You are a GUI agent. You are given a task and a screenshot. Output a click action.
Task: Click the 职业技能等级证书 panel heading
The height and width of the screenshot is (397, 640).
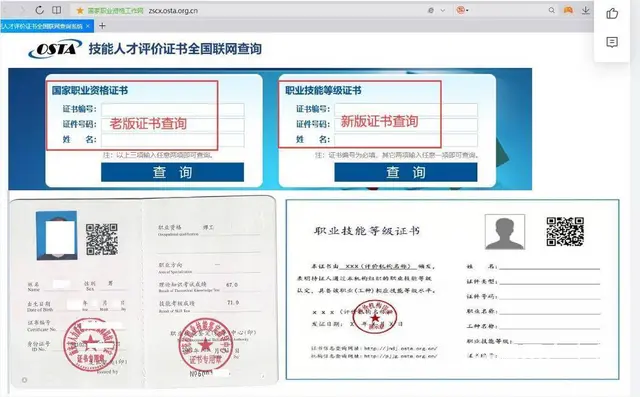pyautogui.click(x=323, y=90)
